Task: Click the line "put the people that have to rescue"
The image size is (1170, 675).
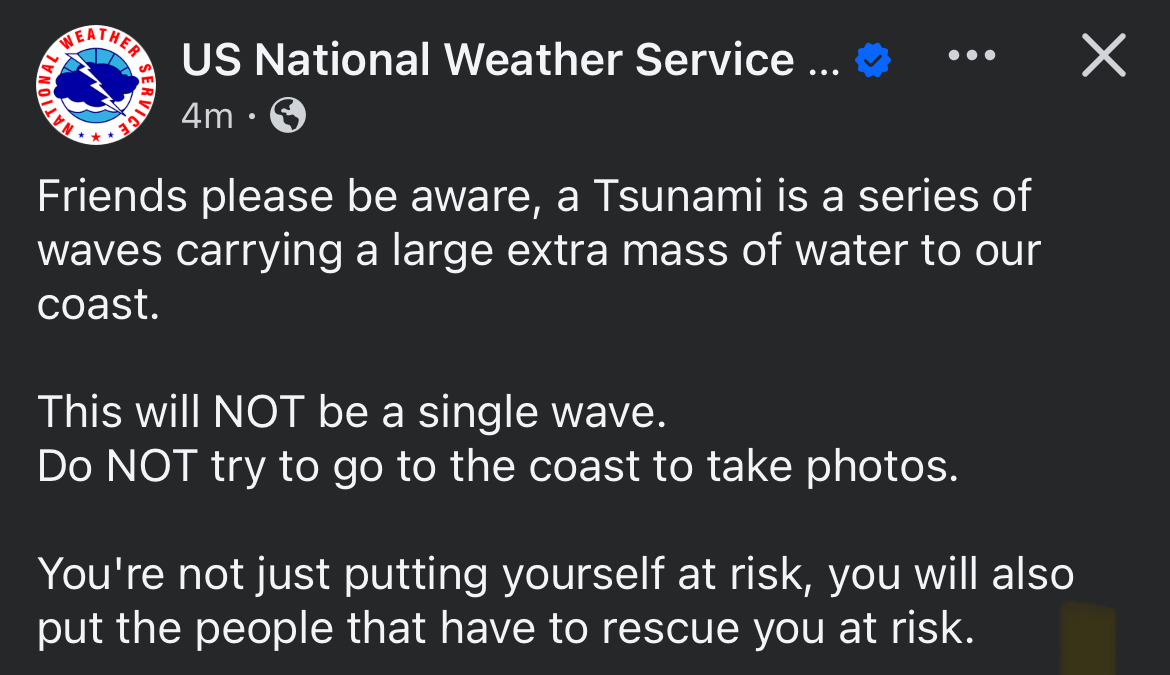Action: pyautogui.click(x=504, y=629)
